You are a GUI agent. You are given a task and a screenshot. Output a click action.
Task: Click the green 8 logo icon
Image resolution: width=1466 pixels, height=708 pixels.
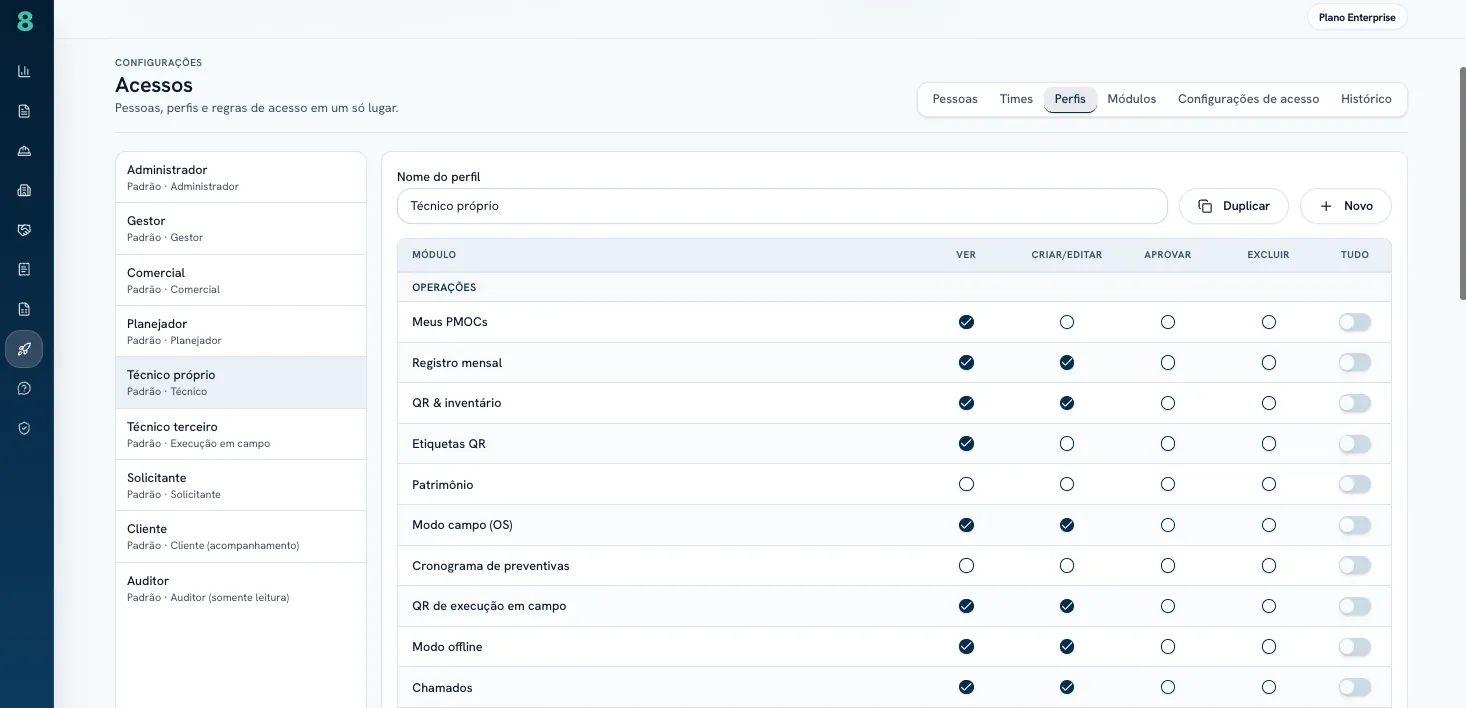tap(25, 21)
